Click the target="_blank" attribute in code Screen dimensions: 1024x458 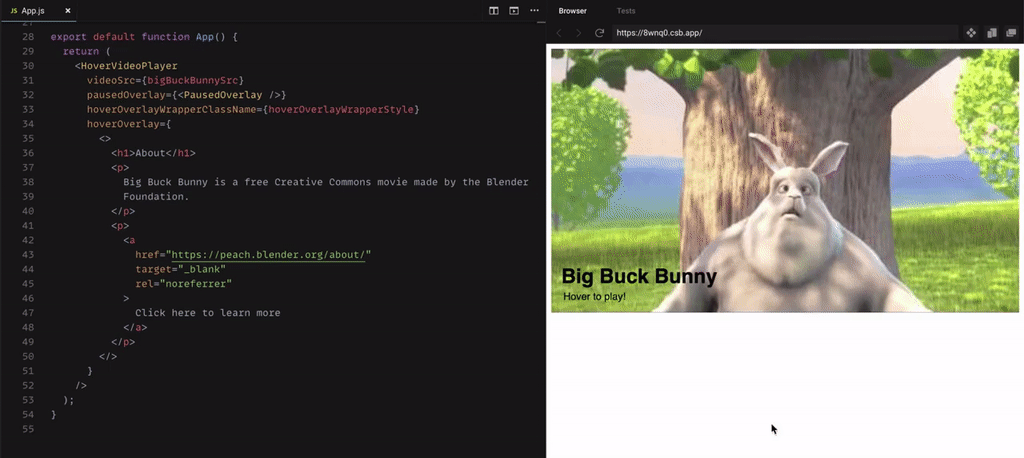(x=180, y=269)
